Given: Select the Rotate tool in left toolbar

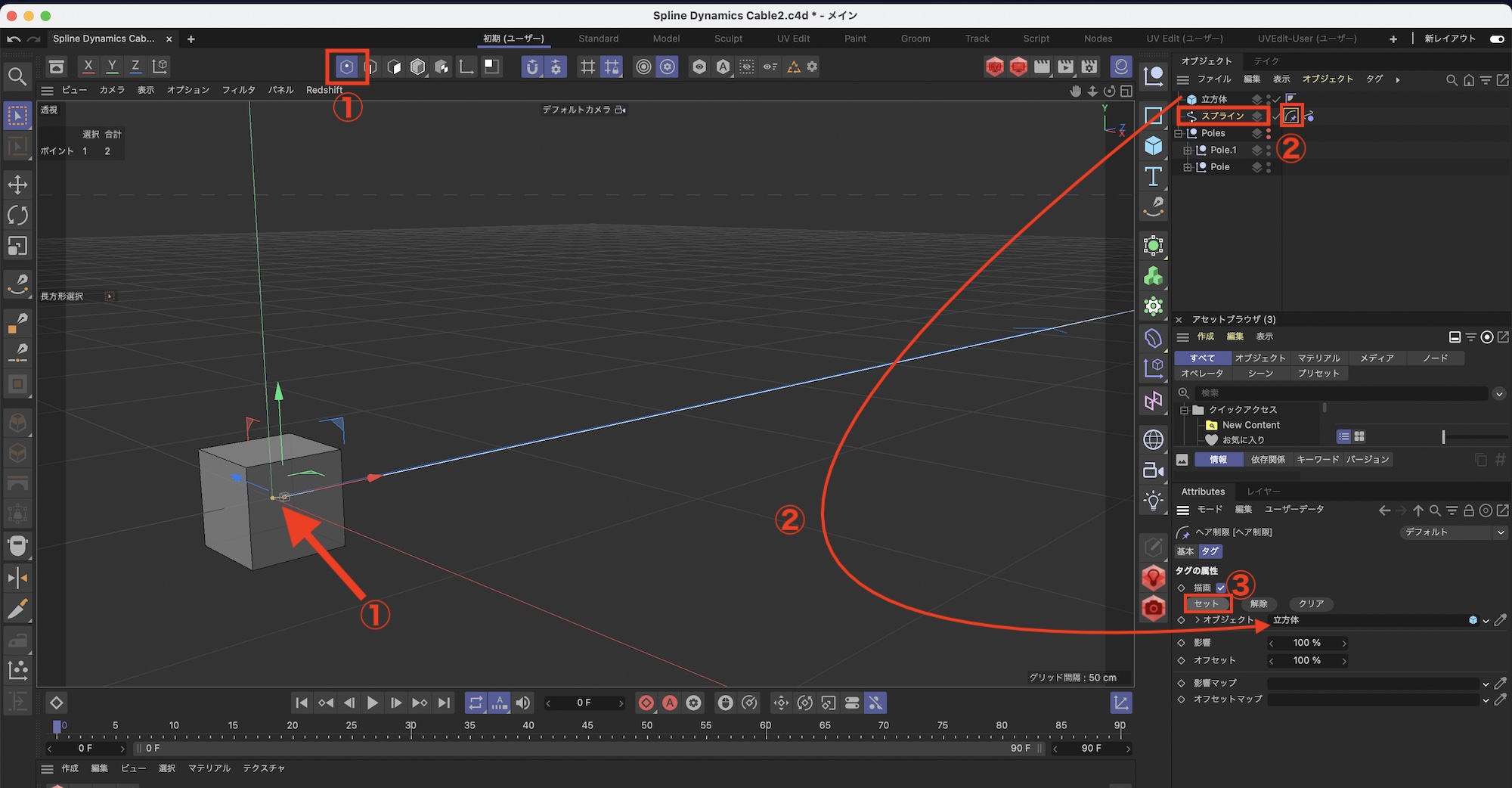Looking at the screenshot, I should (17, 216).
